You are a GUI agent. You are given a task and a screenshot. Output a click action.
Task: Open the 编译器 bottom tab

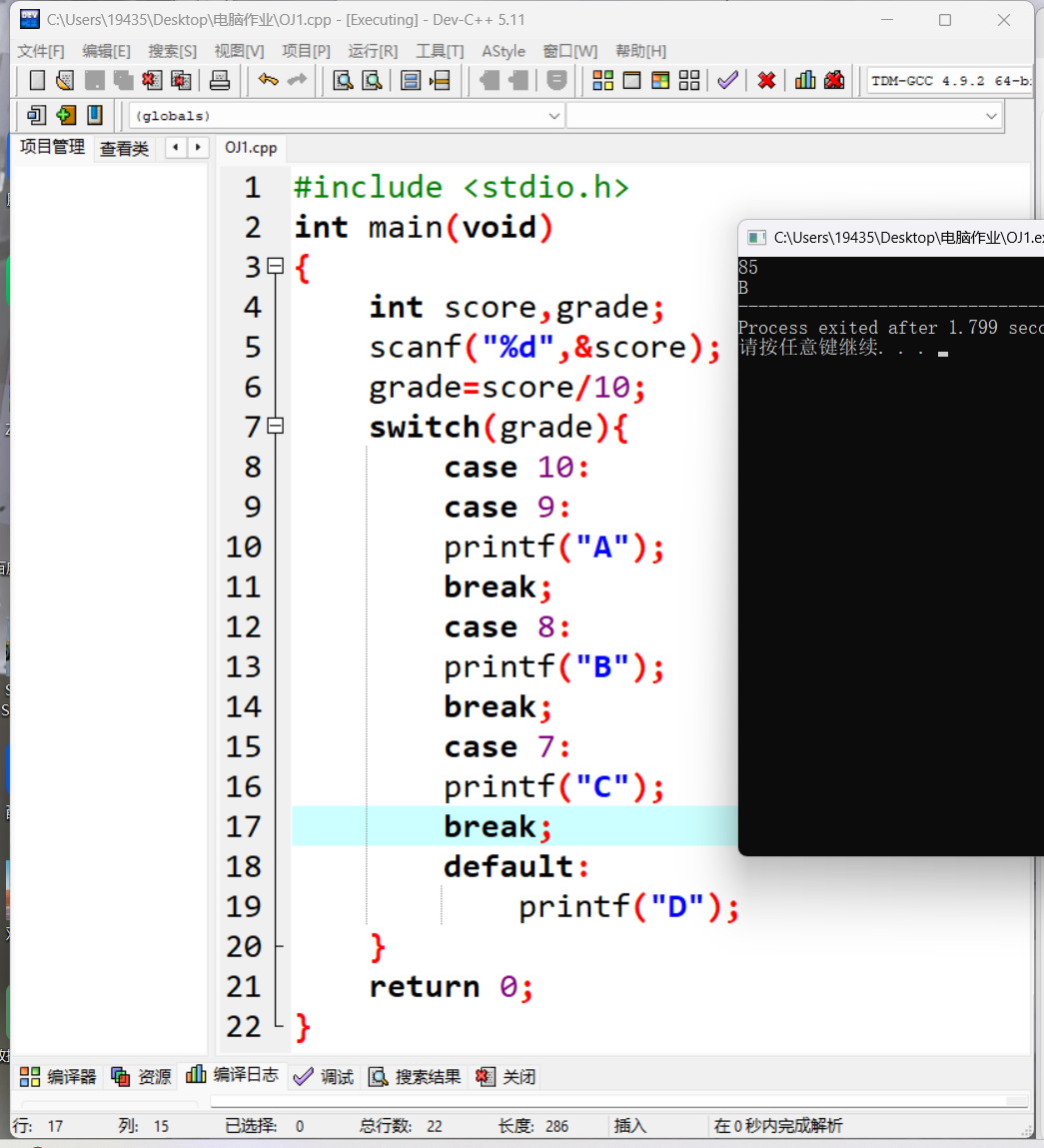pos(58,1076)
